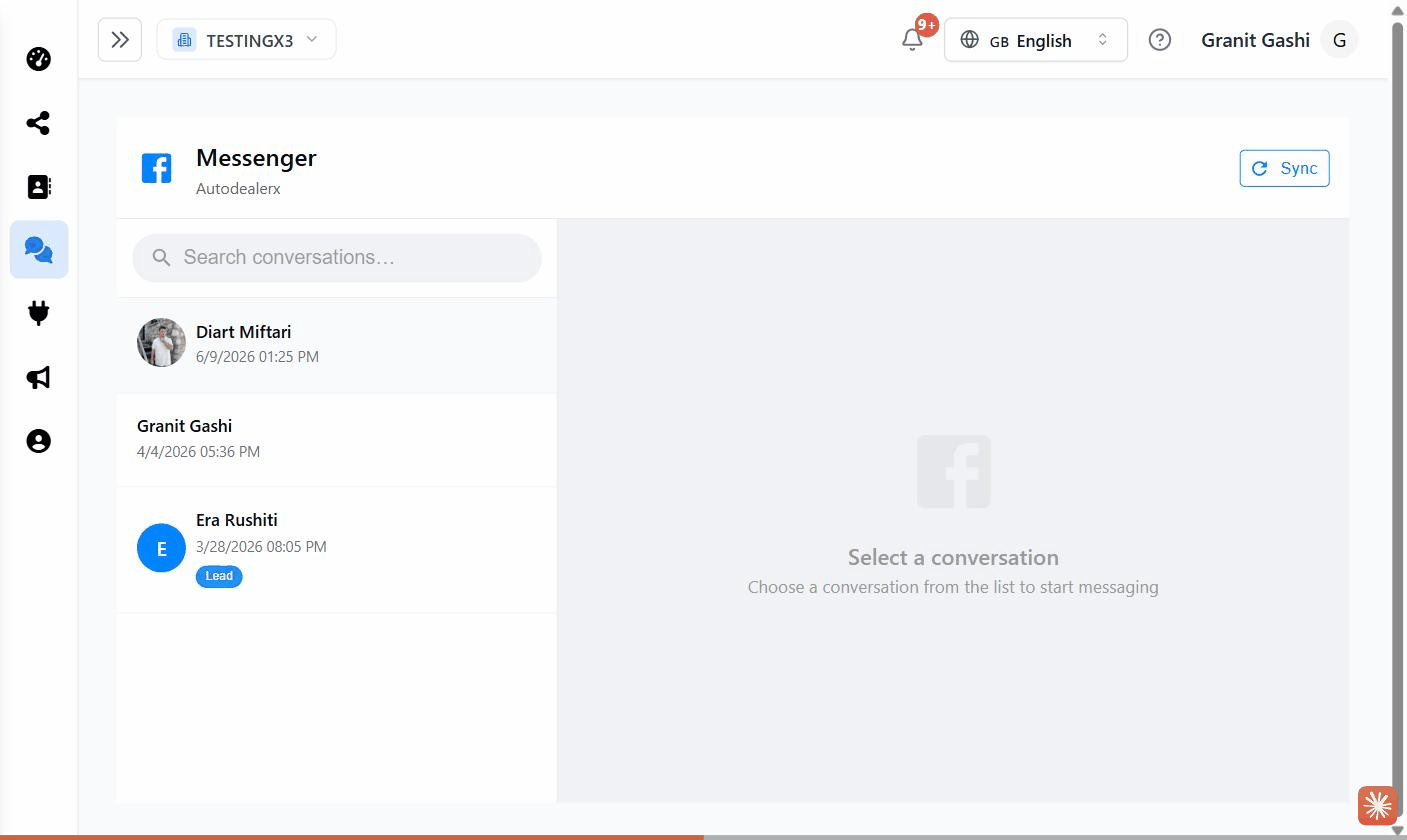This screenshot has height=840, width=1407.
Task: Click the building icon beside TESTINGX3
Action: pos(184,40)
